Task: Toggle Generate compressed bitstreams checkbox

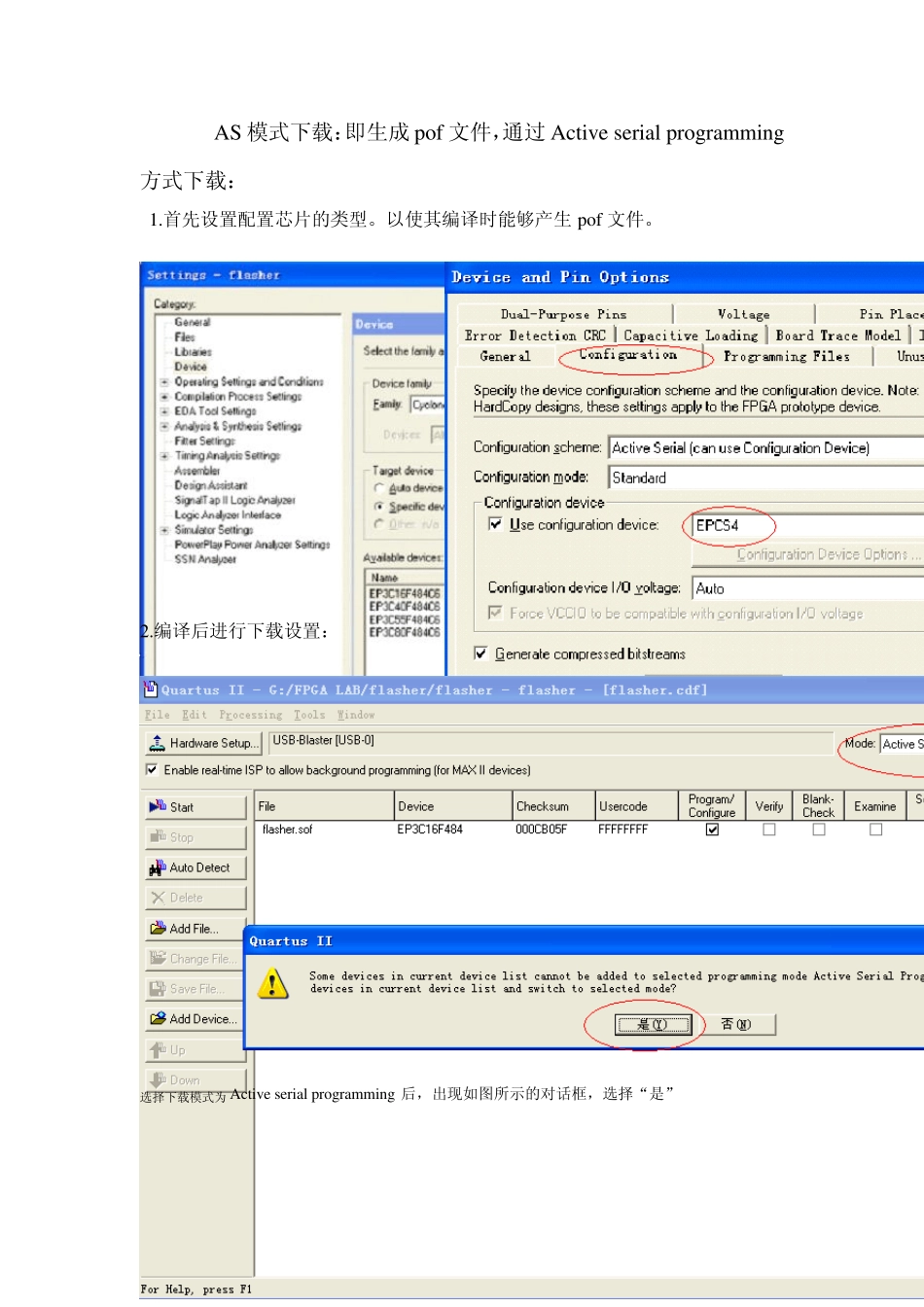Action: click(x=480, y=653)
